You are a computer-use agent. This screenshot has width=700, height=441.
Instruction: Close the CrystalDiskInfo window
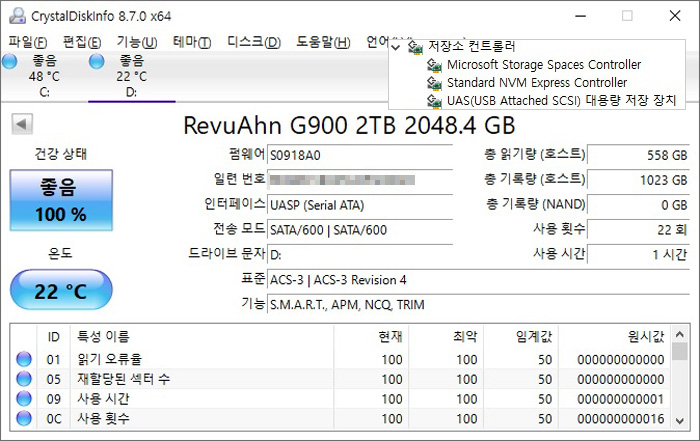(675, 16)
